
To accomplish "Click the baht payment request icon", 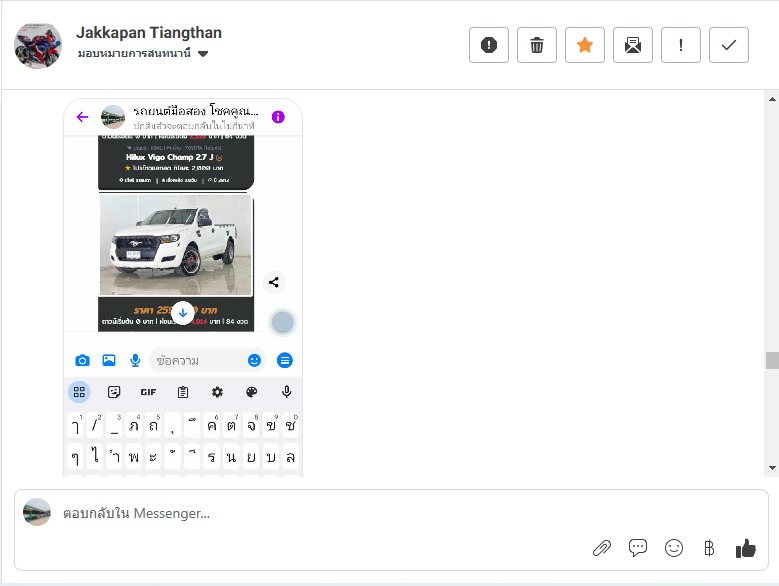I will click(709, 548).
